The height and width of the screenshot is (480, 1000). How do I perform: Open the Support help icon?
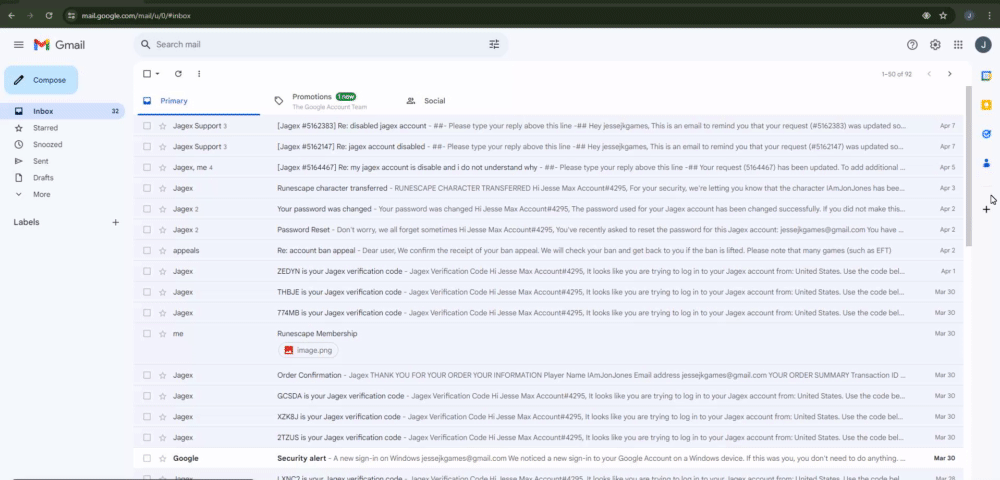pyautogui.click(x=912, y=45)
